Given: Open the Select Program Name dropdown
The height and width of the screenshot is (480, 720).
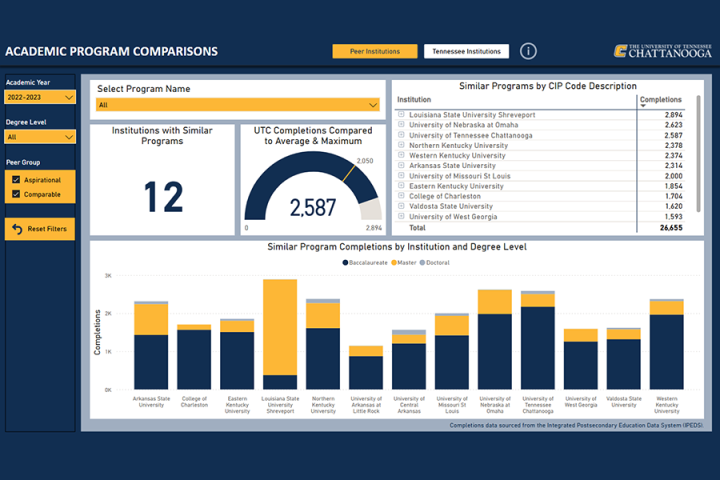Looking at the screenshot, I should (237, 105).
